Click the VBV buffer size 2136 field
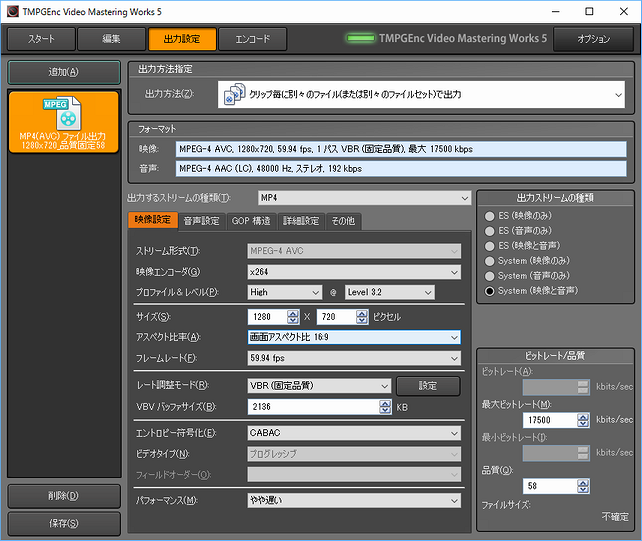This screenshot has width=642, height=541. [314, 407]
